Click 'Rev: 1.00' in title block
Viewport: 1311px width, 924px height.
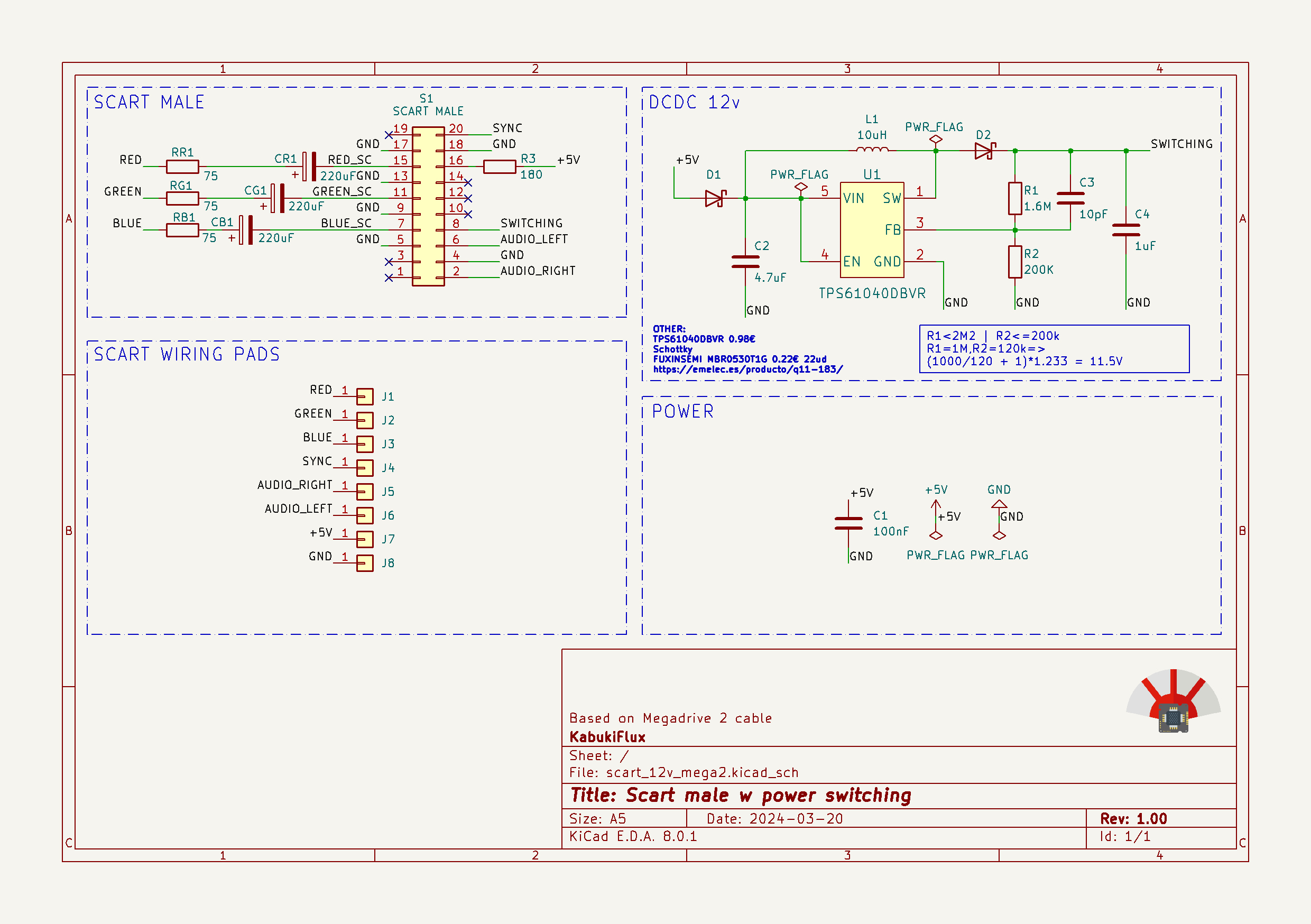coord(1133,818)
